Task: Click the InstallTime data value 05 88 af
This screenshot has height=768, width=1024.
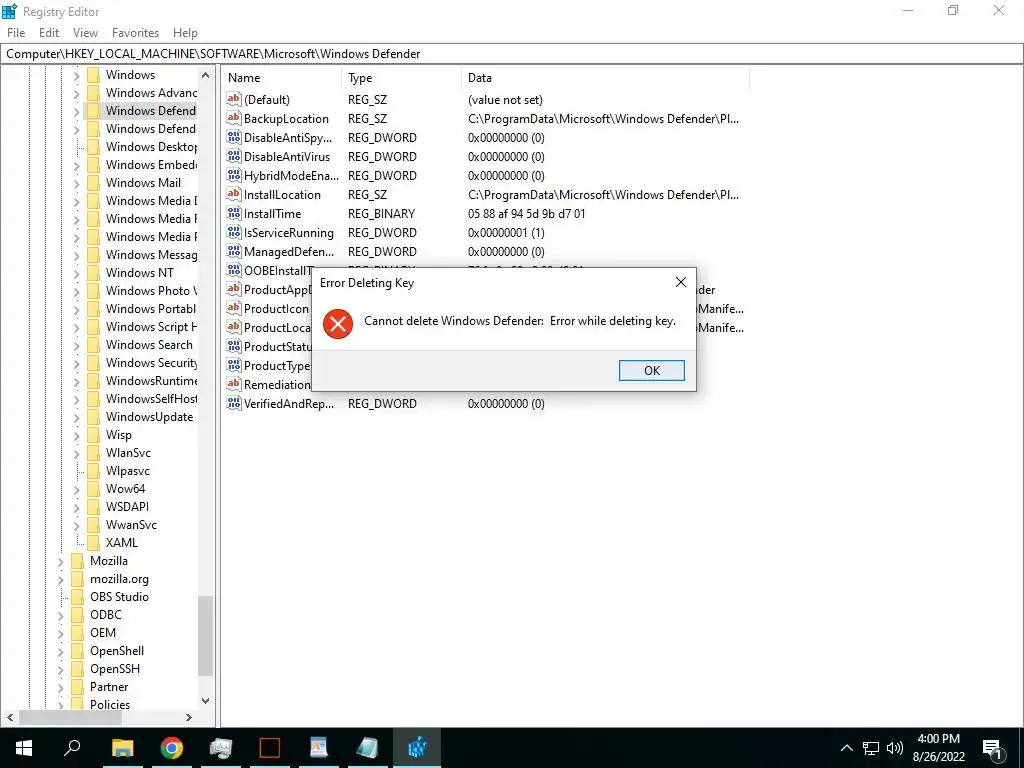Action: (526, 214)
